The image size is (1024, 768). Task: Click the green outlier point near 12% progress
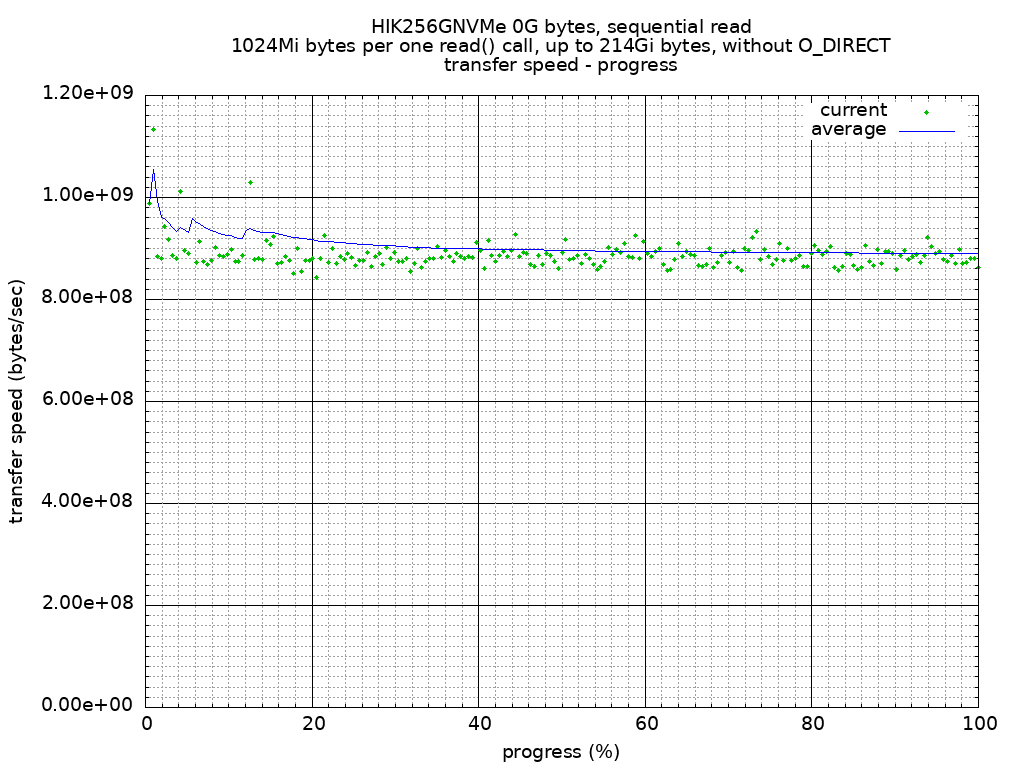point(250,182)
